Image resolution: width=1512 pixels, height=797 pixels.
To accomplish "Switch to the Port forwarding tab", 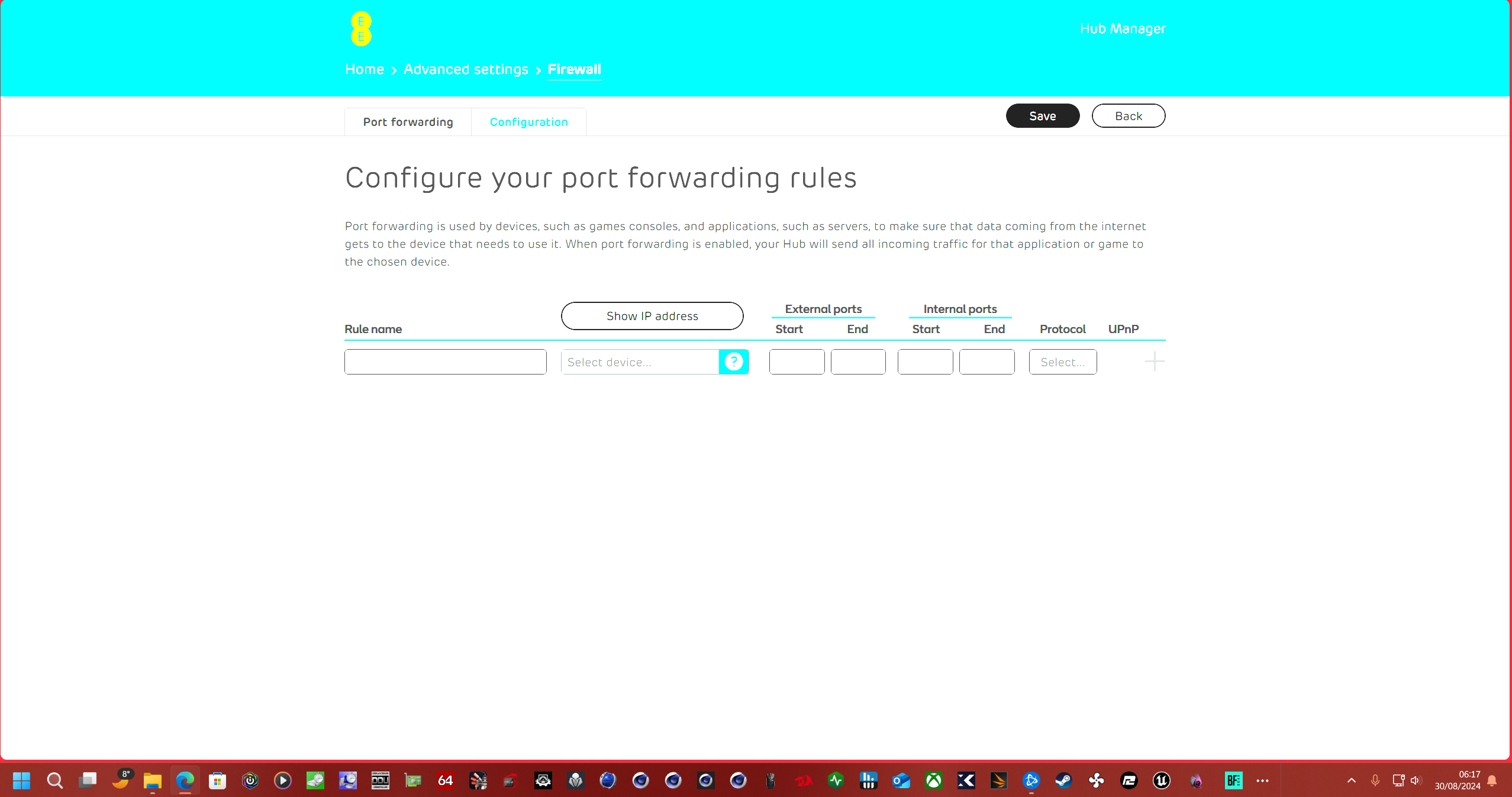I will pyautogui.click(x=408, y=122).
